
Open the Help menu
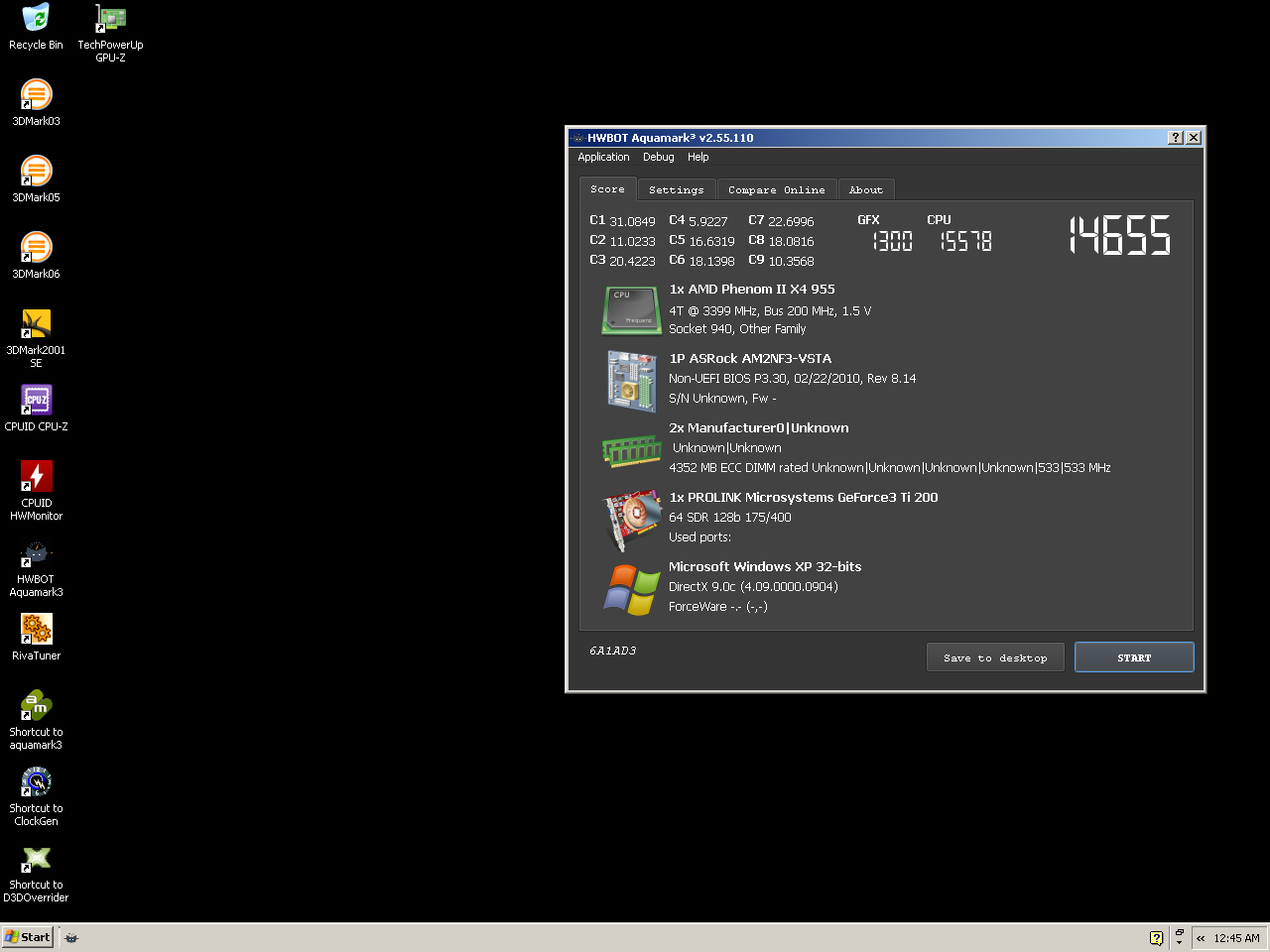tap(698, 157)
